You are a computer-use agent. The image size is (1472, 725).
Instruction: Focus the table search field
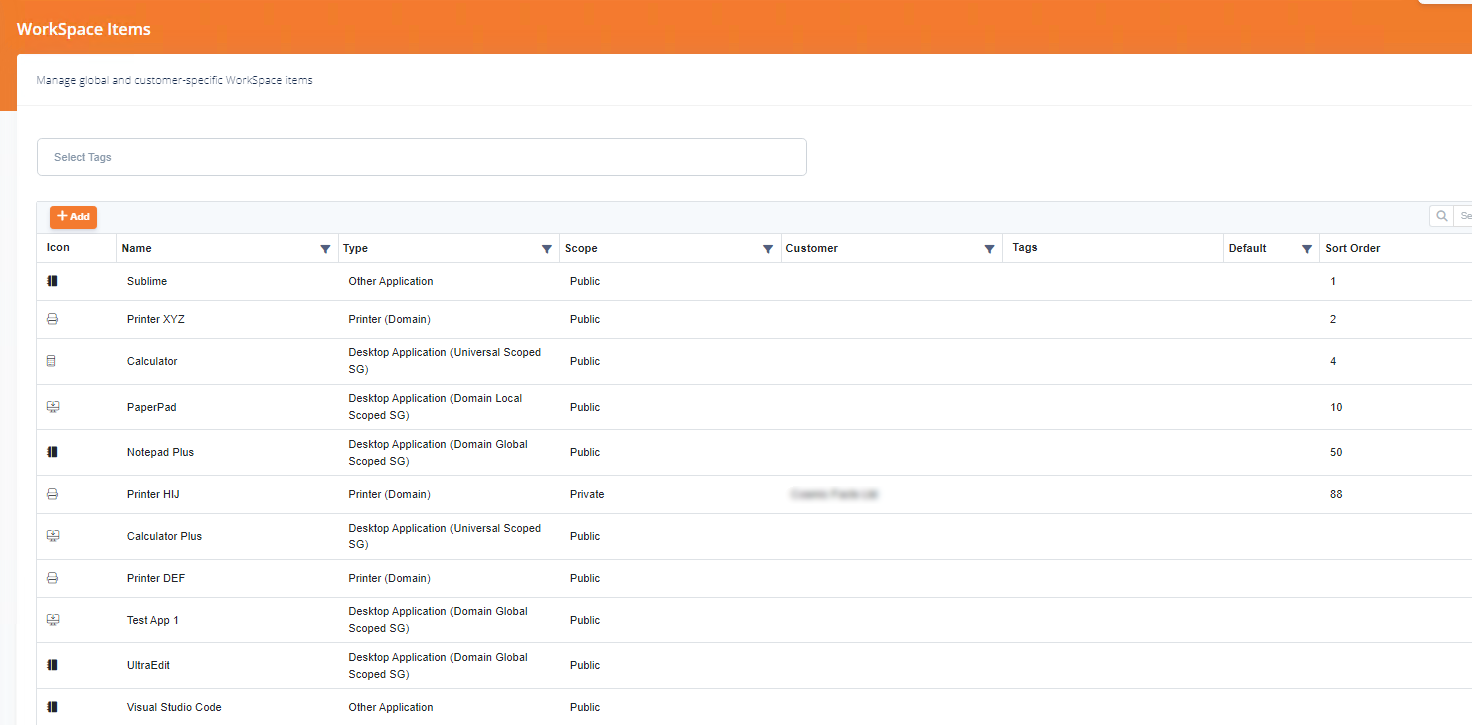click(1463, 216)
